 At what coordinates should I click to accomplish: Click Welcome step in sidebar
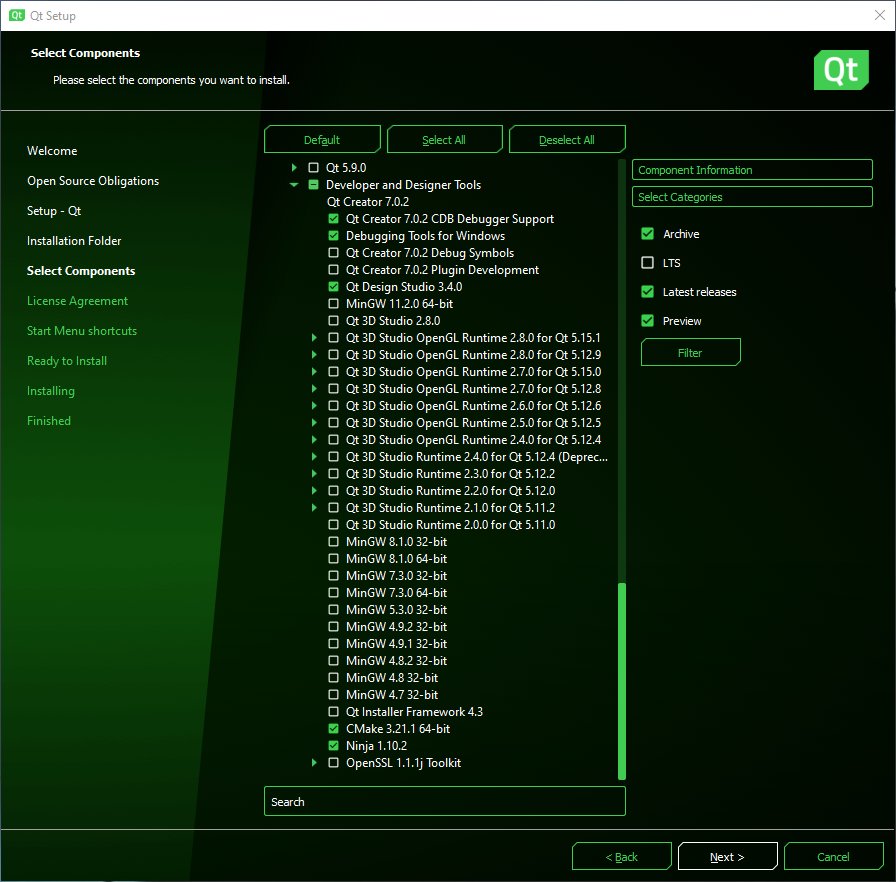pos(52,151)
